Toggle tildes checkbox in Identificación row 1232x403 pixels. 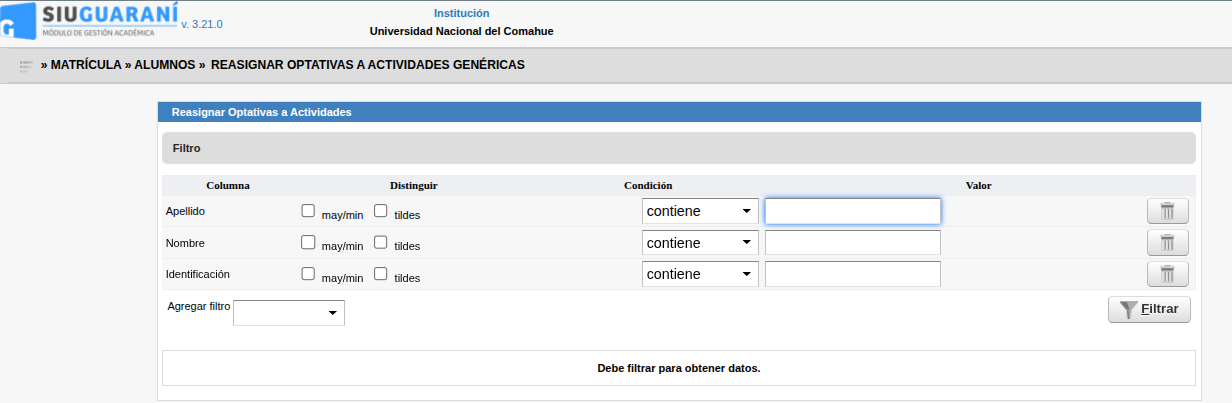(x=381, y=274)
